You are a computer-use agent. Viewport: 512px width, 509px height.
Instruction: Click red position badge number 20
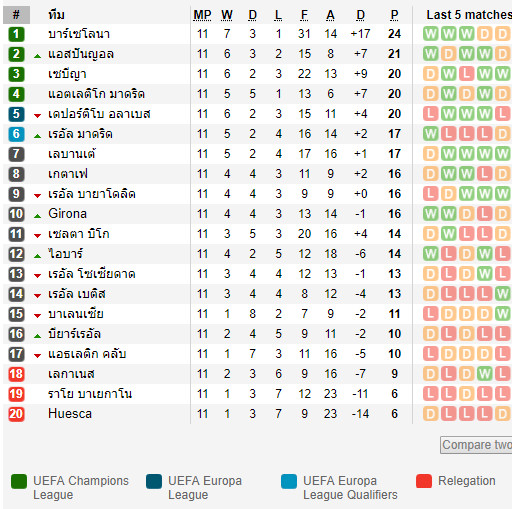pos(16,414)
